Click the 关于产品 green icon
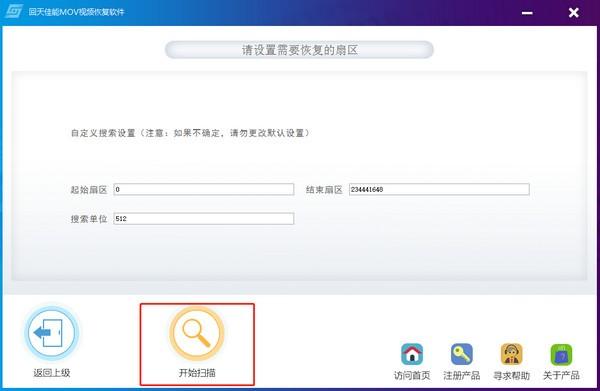Screen dimensions: 600x391 click(x=561, y=354)
